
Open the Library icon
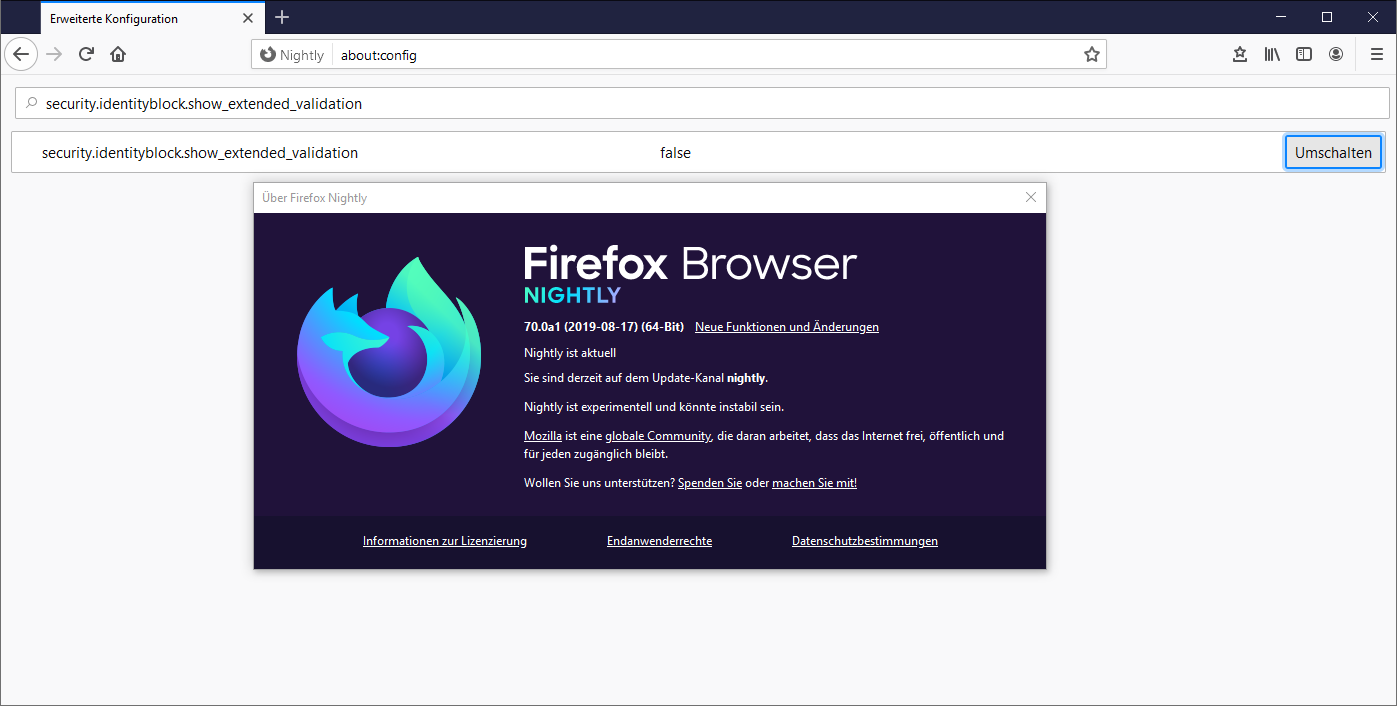coord(1272,55)
